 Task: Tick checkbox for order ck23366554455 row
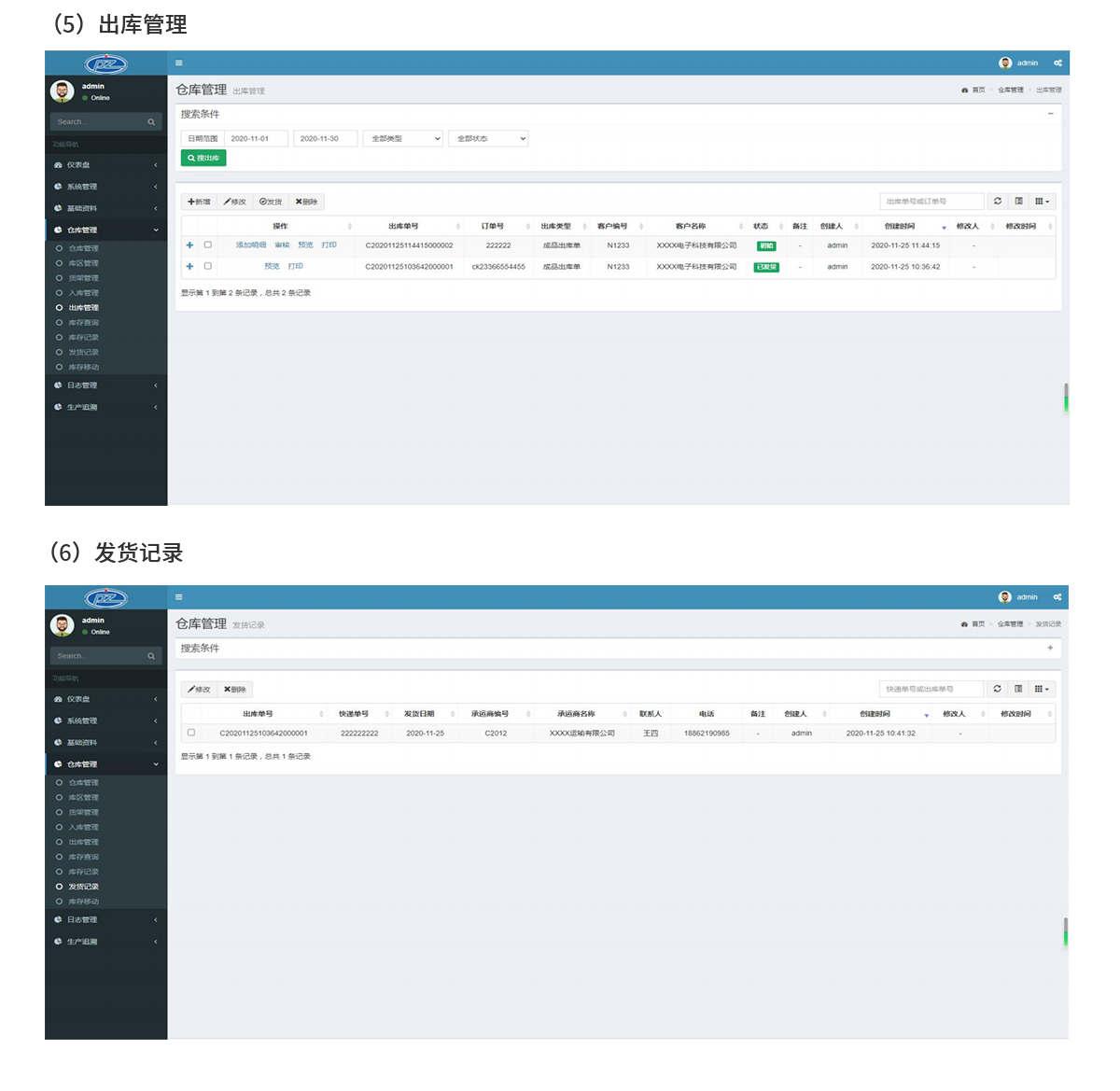pyautogui.click(x=207, y=266)
